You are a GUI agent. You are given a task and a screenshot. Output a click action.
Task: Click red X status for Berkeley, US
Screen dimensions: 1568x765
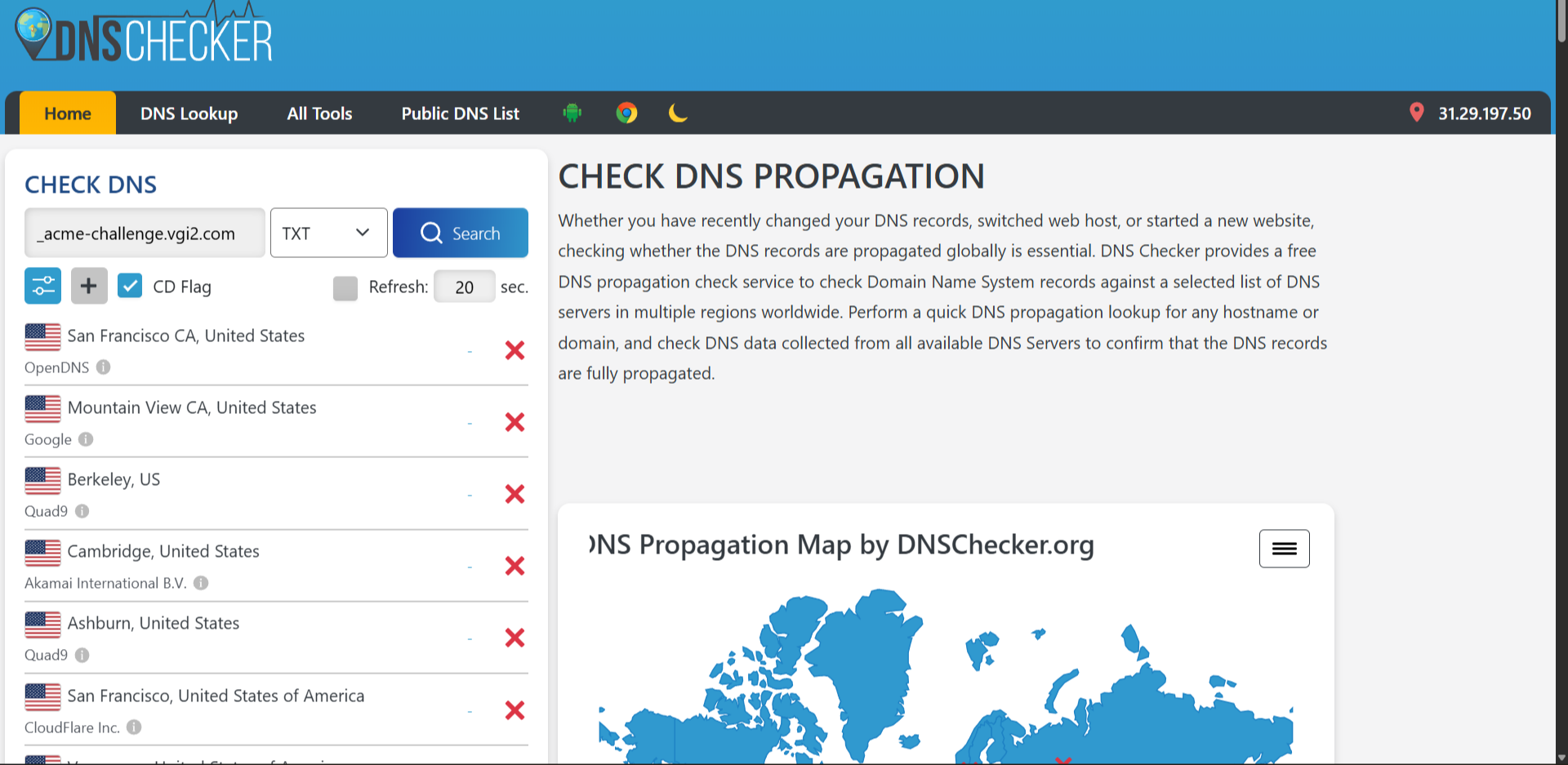pos(514,494)
